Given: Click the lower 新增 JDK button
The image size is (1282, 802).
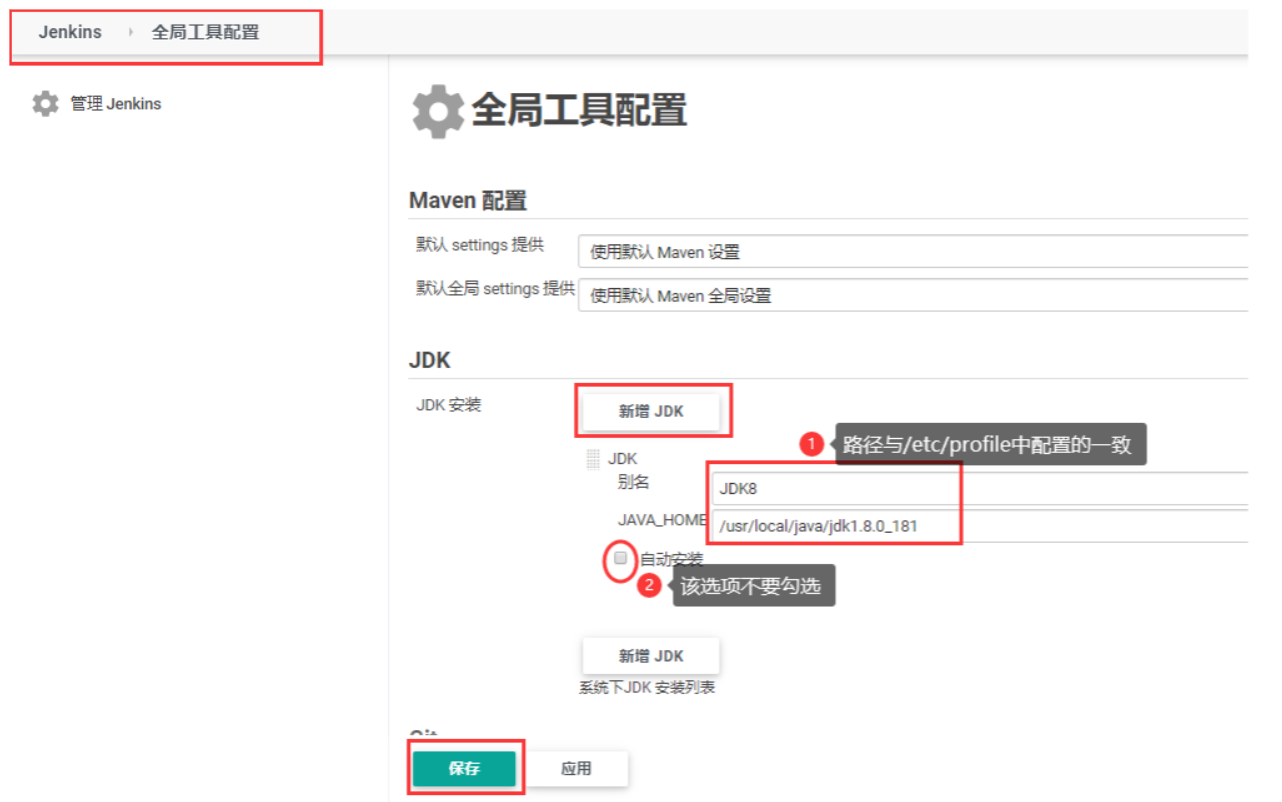Looking at the screenshot, I should coord(651,656).
